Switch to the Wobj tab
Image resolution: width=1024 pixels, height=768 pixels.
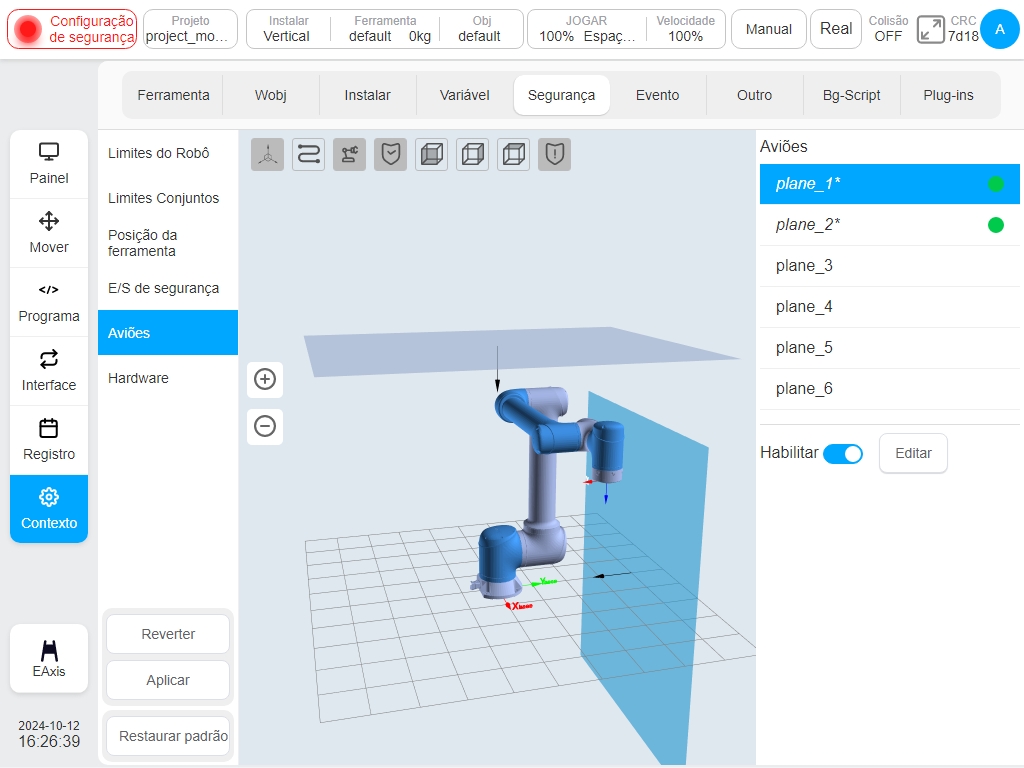tap(271, 95)
